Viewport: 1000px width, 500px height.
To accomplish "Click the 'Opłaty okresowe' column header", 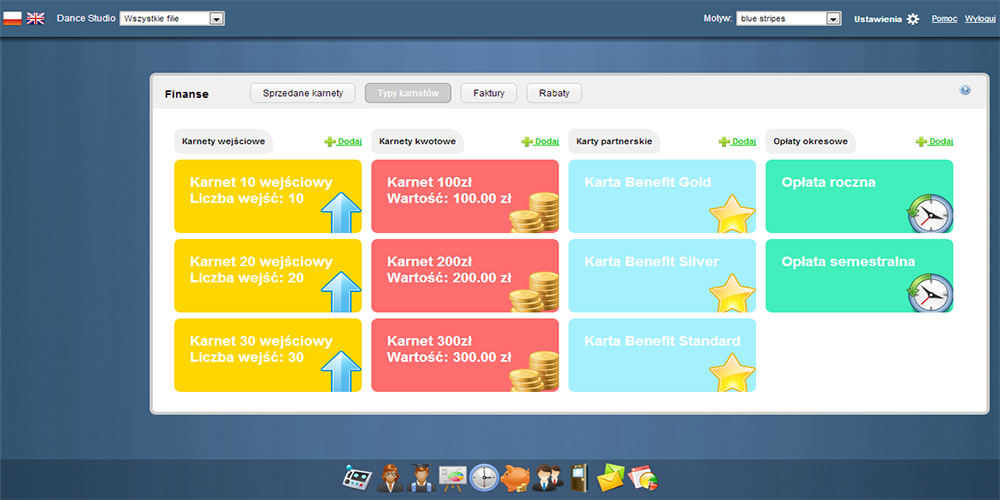I will coord(811,142).
